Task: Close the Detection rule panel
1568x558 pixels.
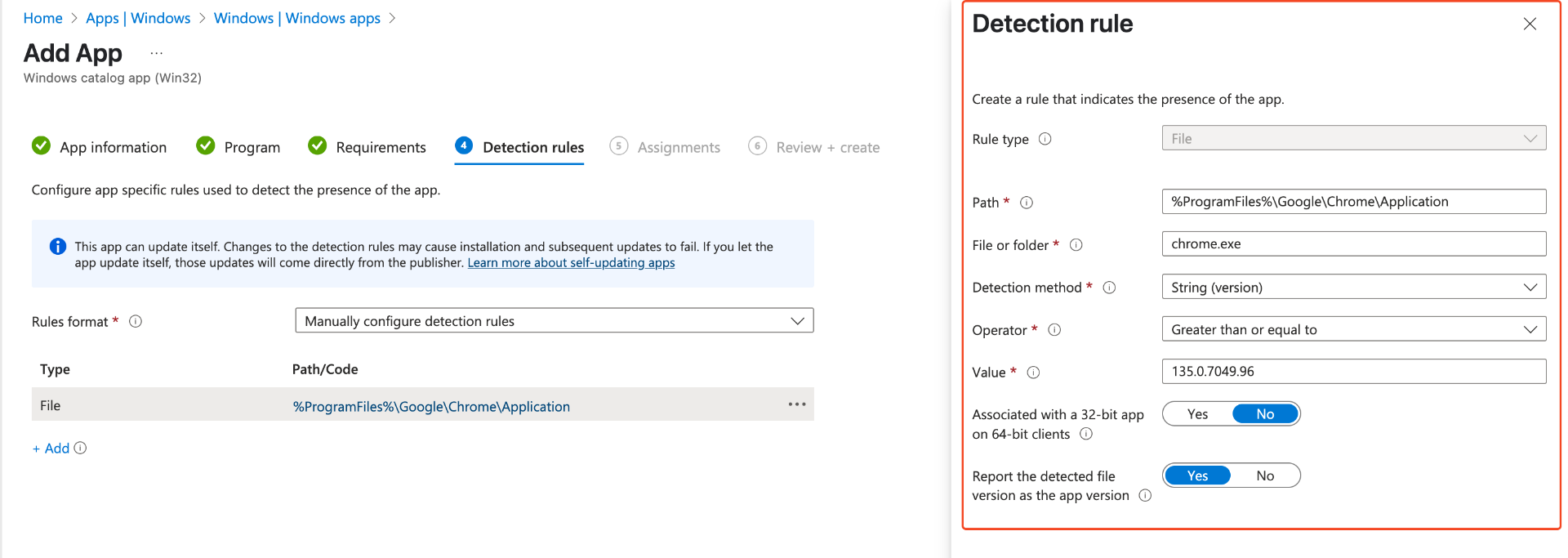Action: pos(1530,25)
